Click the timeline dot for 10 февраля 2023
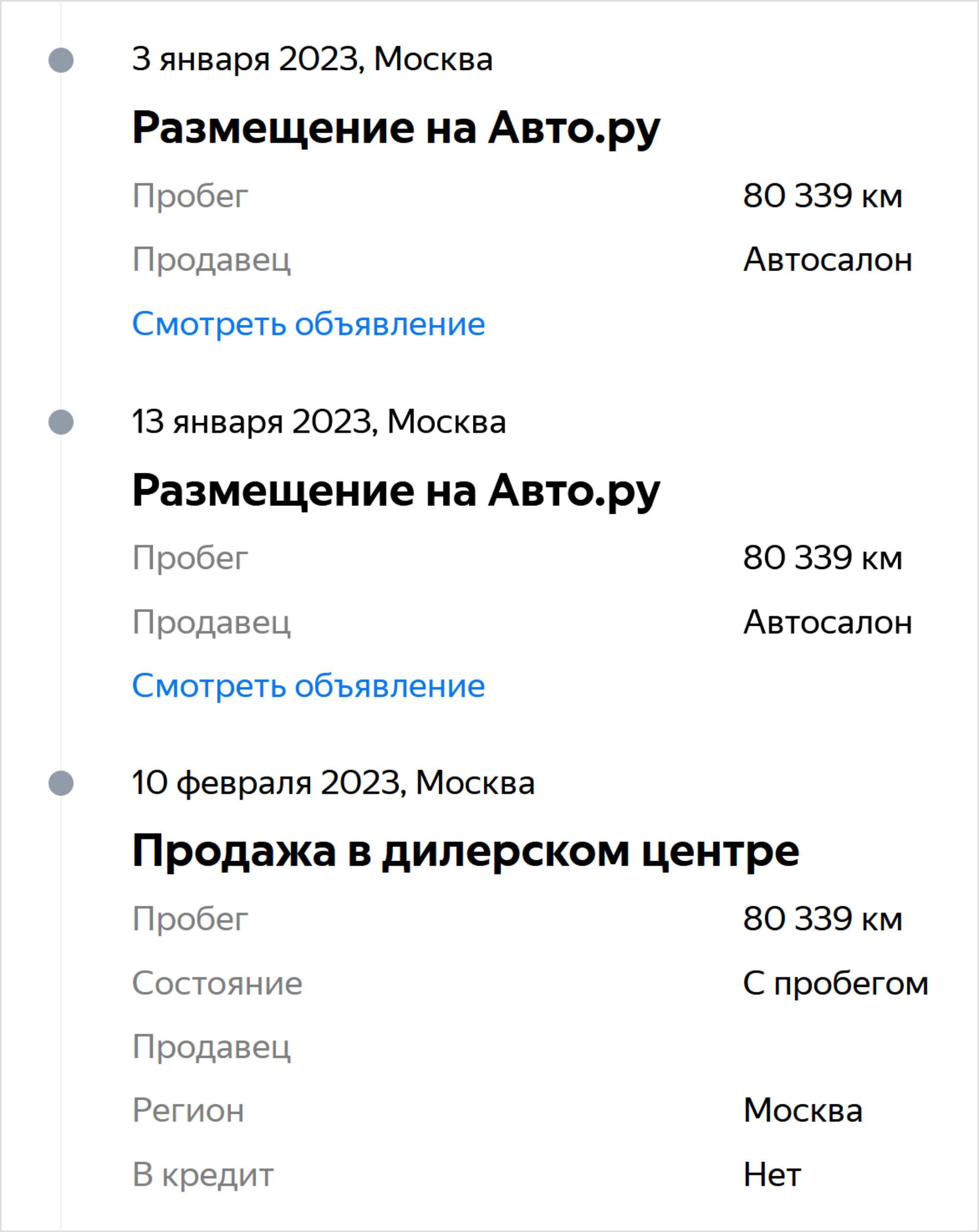Screen dimensions: 979x1232 [61, 783]
